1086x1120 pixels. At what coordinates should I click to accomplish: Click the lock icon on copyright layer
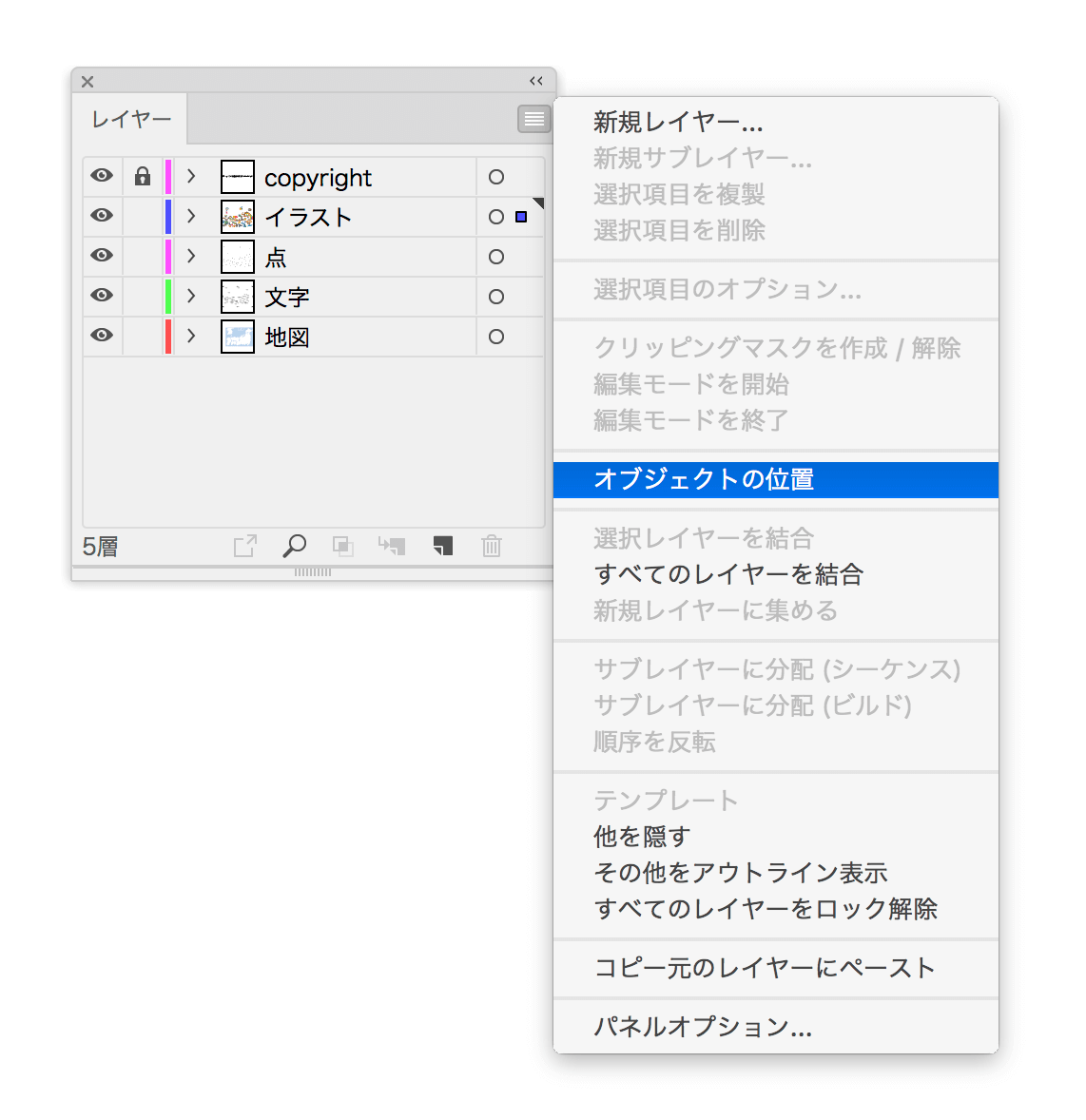click(143, 176)
